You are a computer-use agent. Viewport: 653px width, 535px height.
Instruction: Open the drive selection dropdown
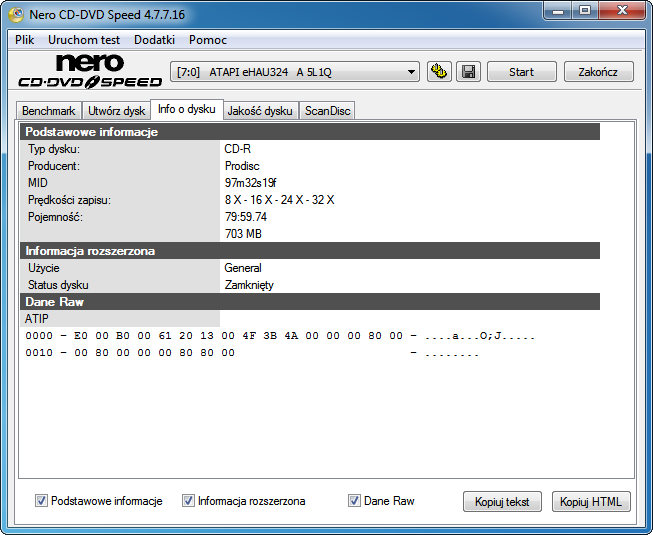click(295, 72)
